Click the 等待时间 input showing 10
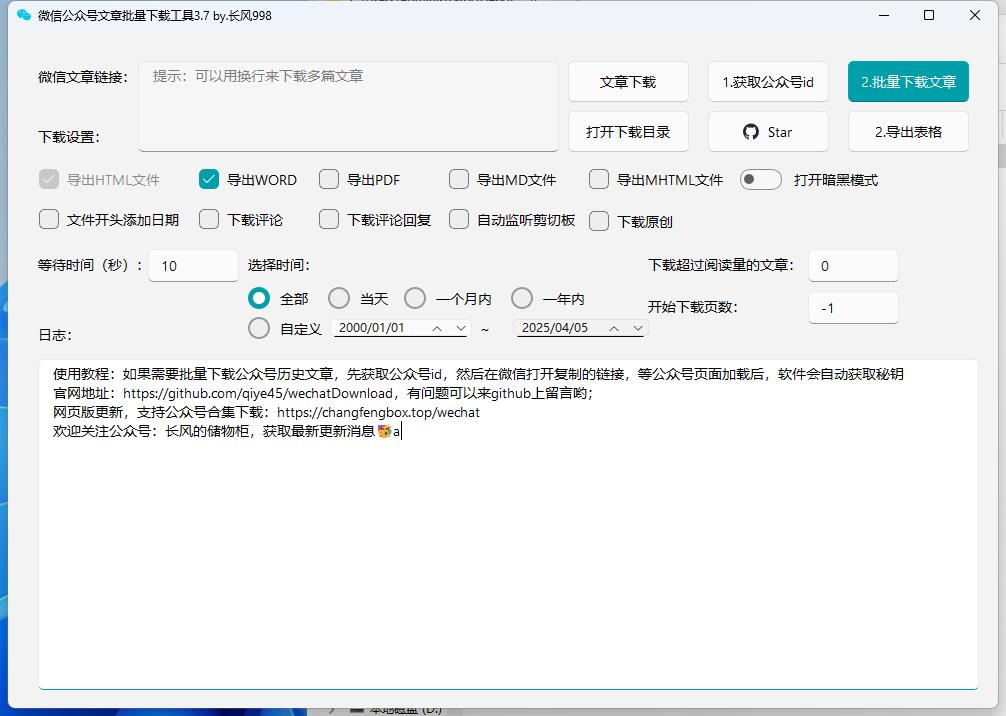The image size is (1006, 716). [x=193, y=266]
